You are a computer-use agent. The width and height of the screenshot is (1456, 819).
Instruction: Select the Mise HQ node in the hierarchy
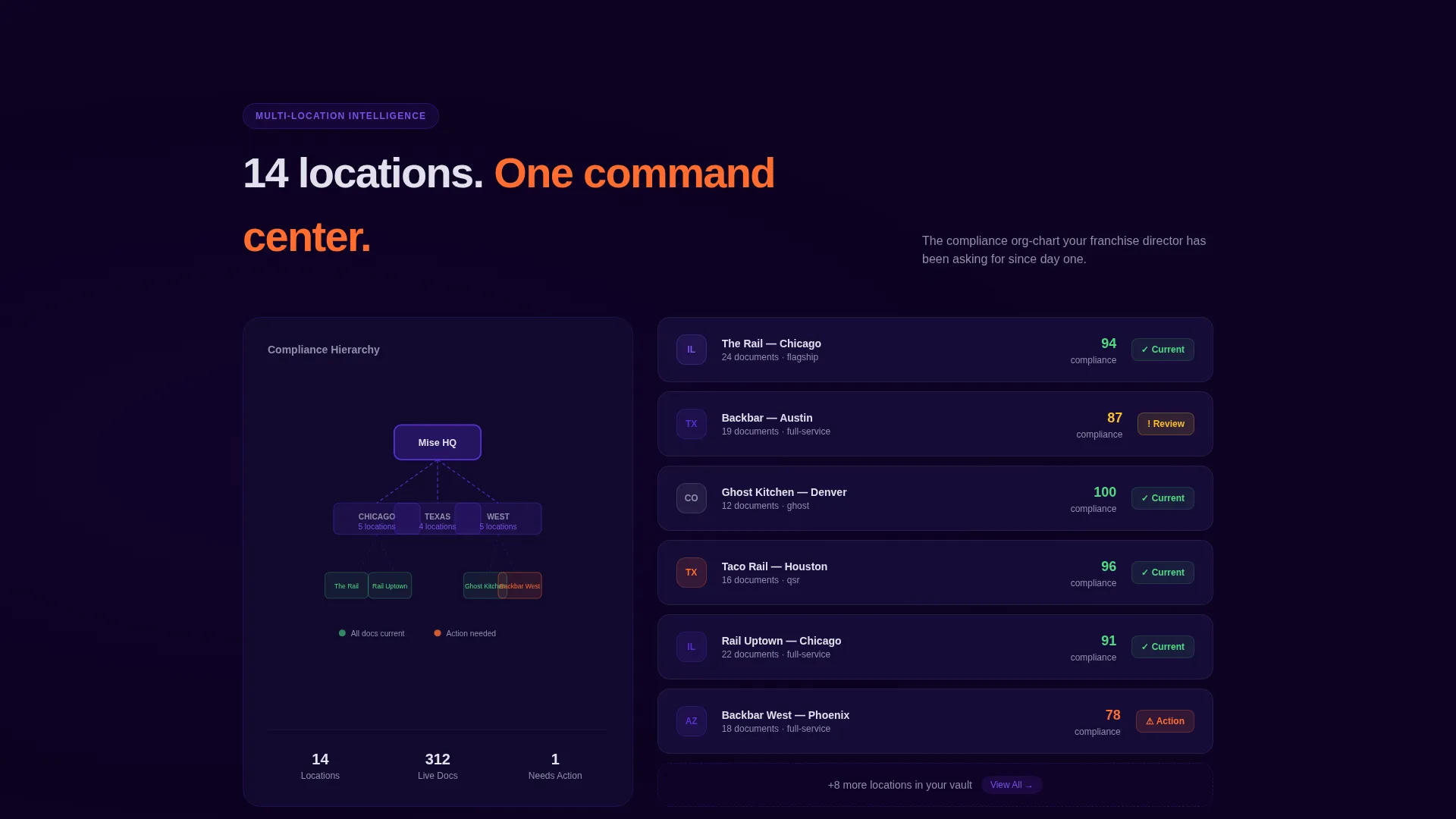click(x=438, y=442)
